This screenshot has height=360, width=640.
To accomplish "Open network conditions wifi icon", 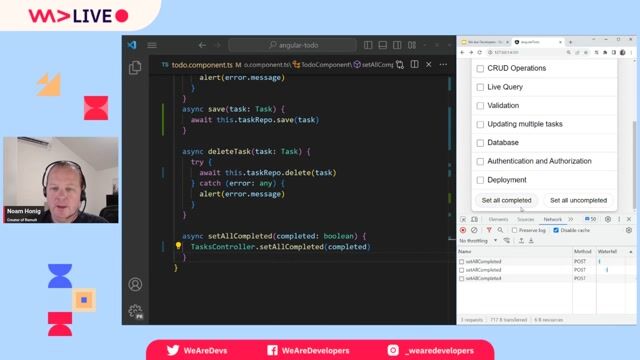I will point(507,241).
